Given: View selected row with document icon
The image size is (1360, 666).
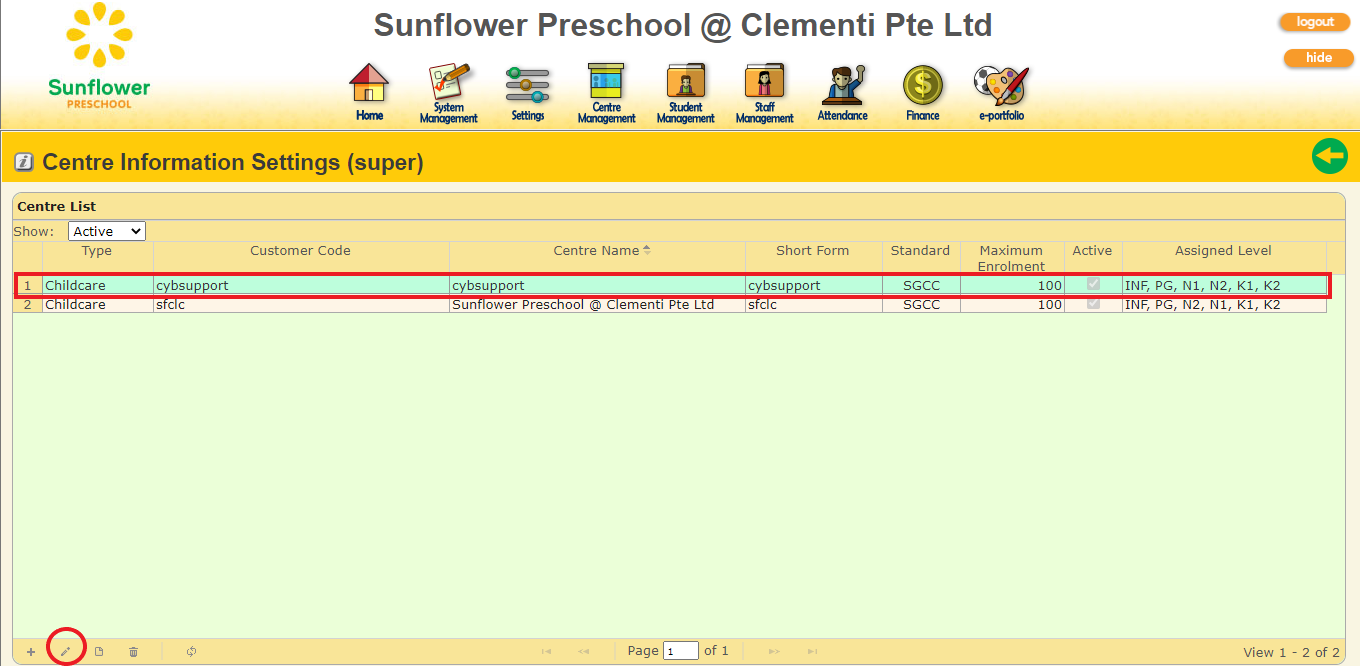Looking at the screenshot, I should coord(99,652).
